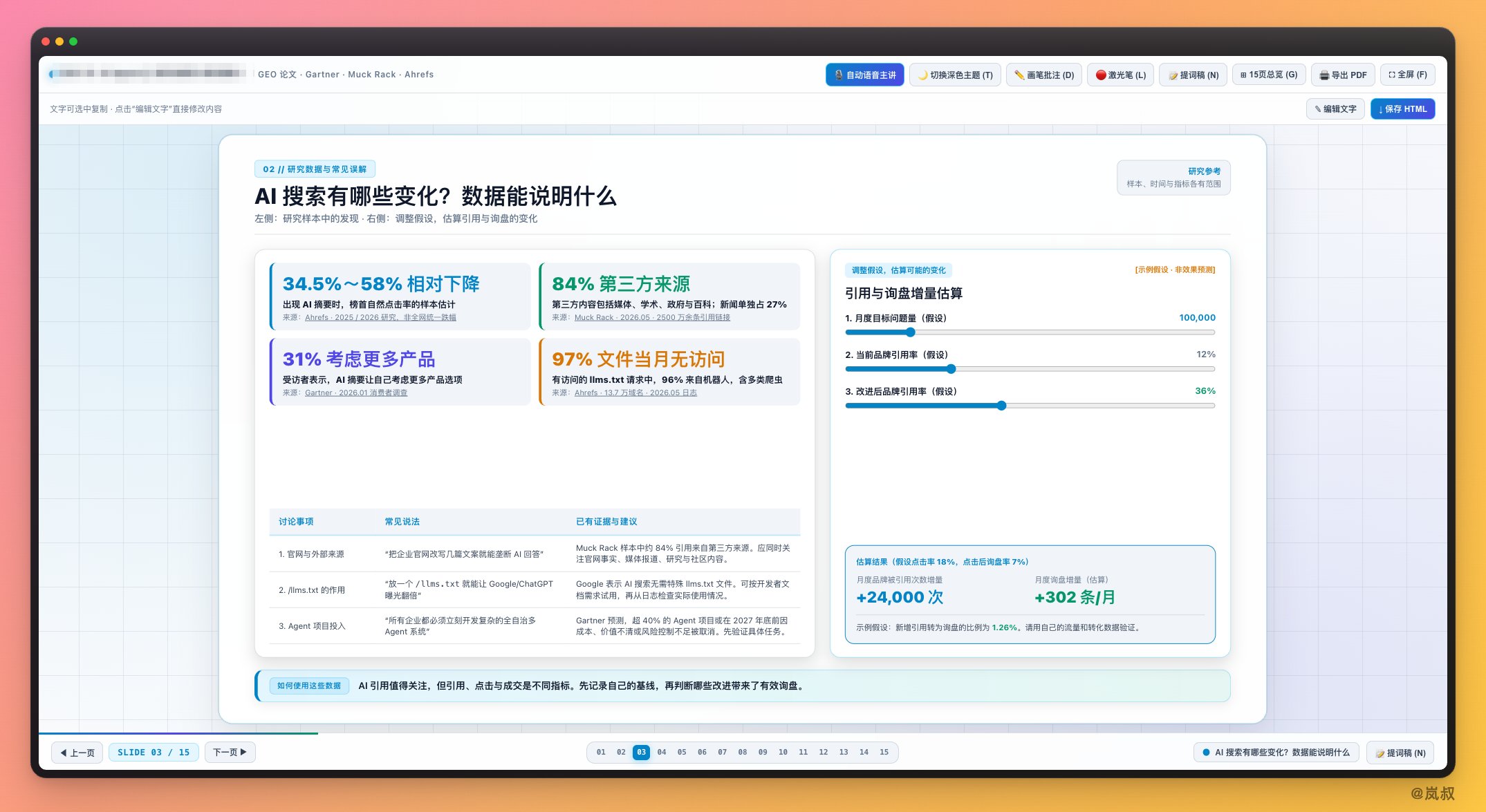Open the Ahrefs 13.7 万域名 source link
The width and height of the screenshot is (1486, 812).
click(x=635, y=393)
